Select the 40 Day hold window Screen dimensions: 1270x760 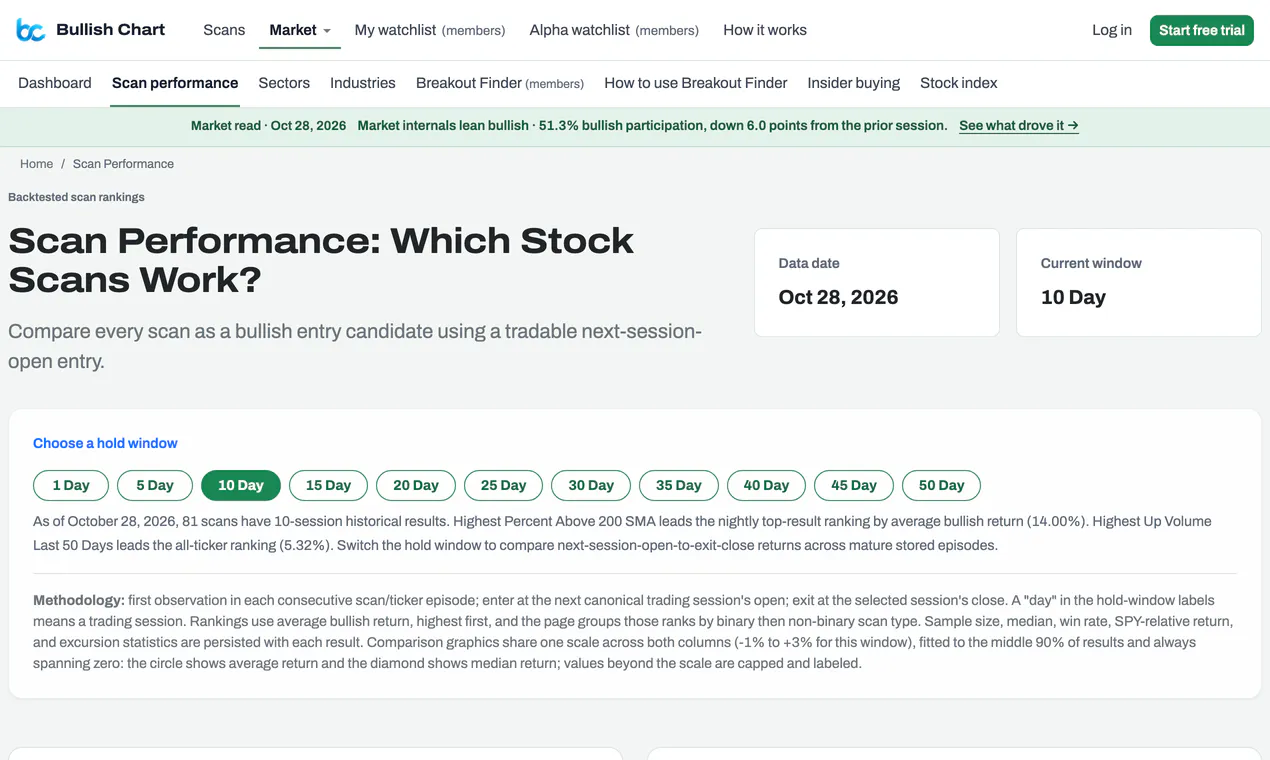point(766,485)
